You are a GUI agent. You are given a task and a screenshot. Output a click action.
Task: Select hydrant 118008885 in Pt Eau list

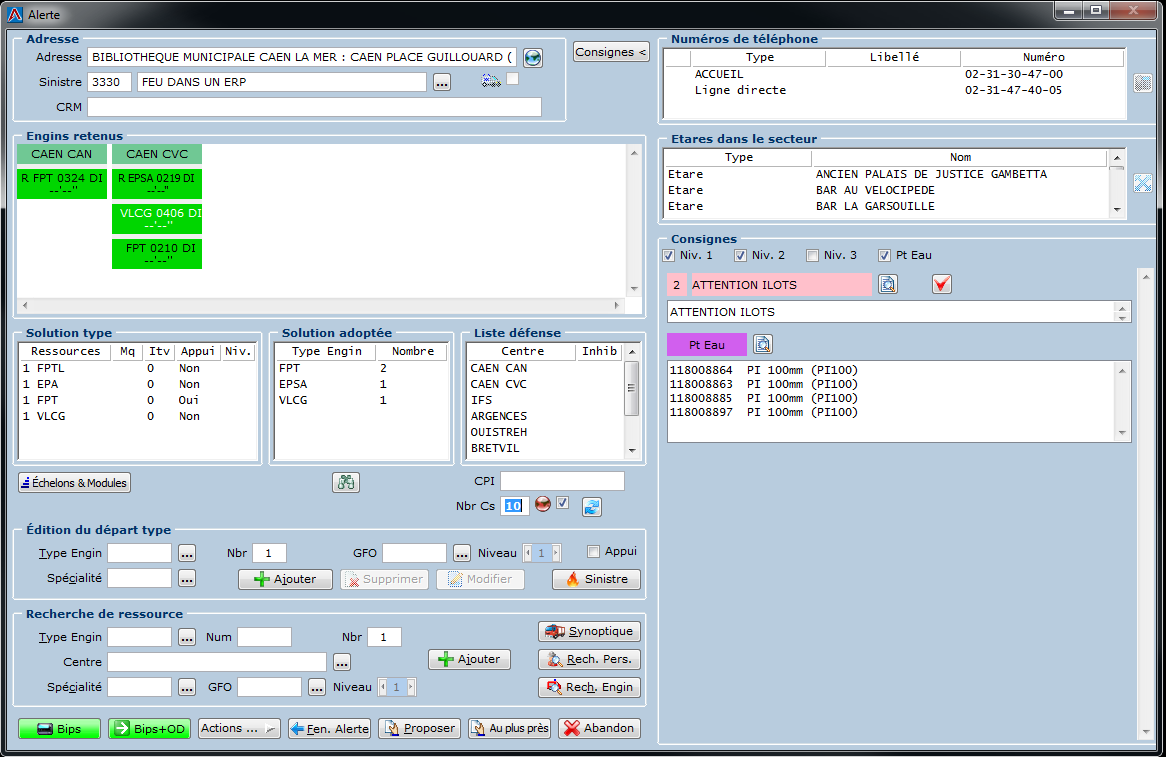click(x=764, y=398)
